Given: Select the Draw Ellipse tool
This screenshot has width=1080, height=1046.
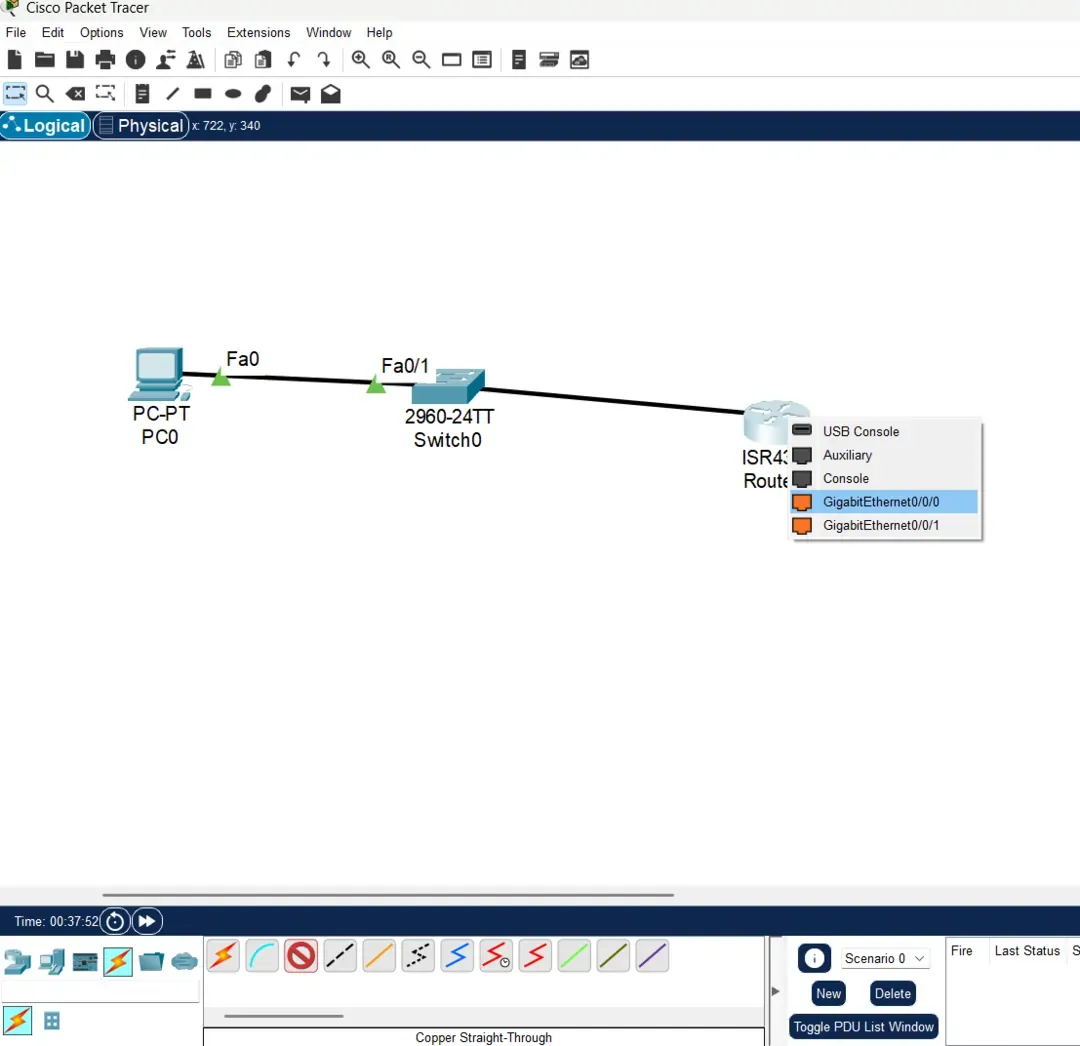Looking at the screenshot, I should pyautogui.click(x=233, y=94).
